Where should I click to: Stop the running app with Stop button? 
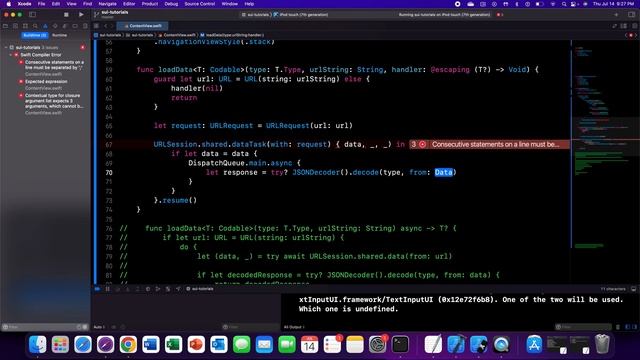click(x=66, y=15)
